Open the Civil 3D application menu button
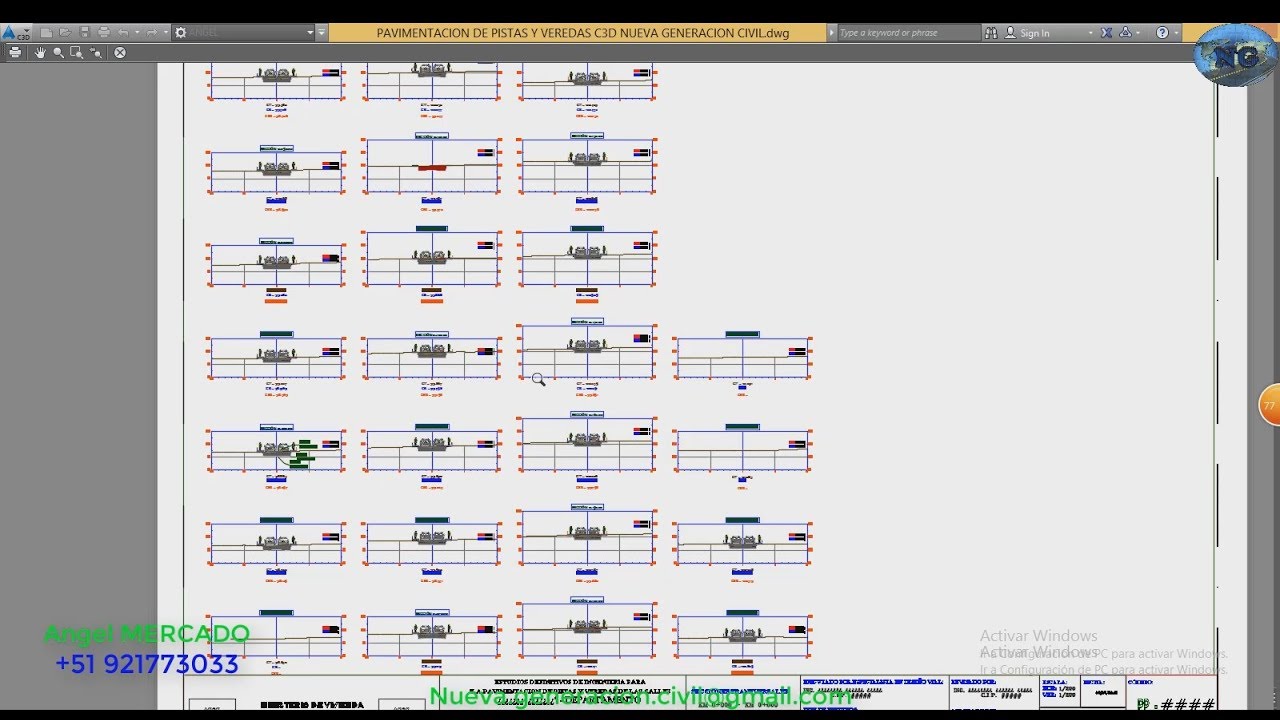Viewport: 1280px width, 720px height. click(16, 33)
